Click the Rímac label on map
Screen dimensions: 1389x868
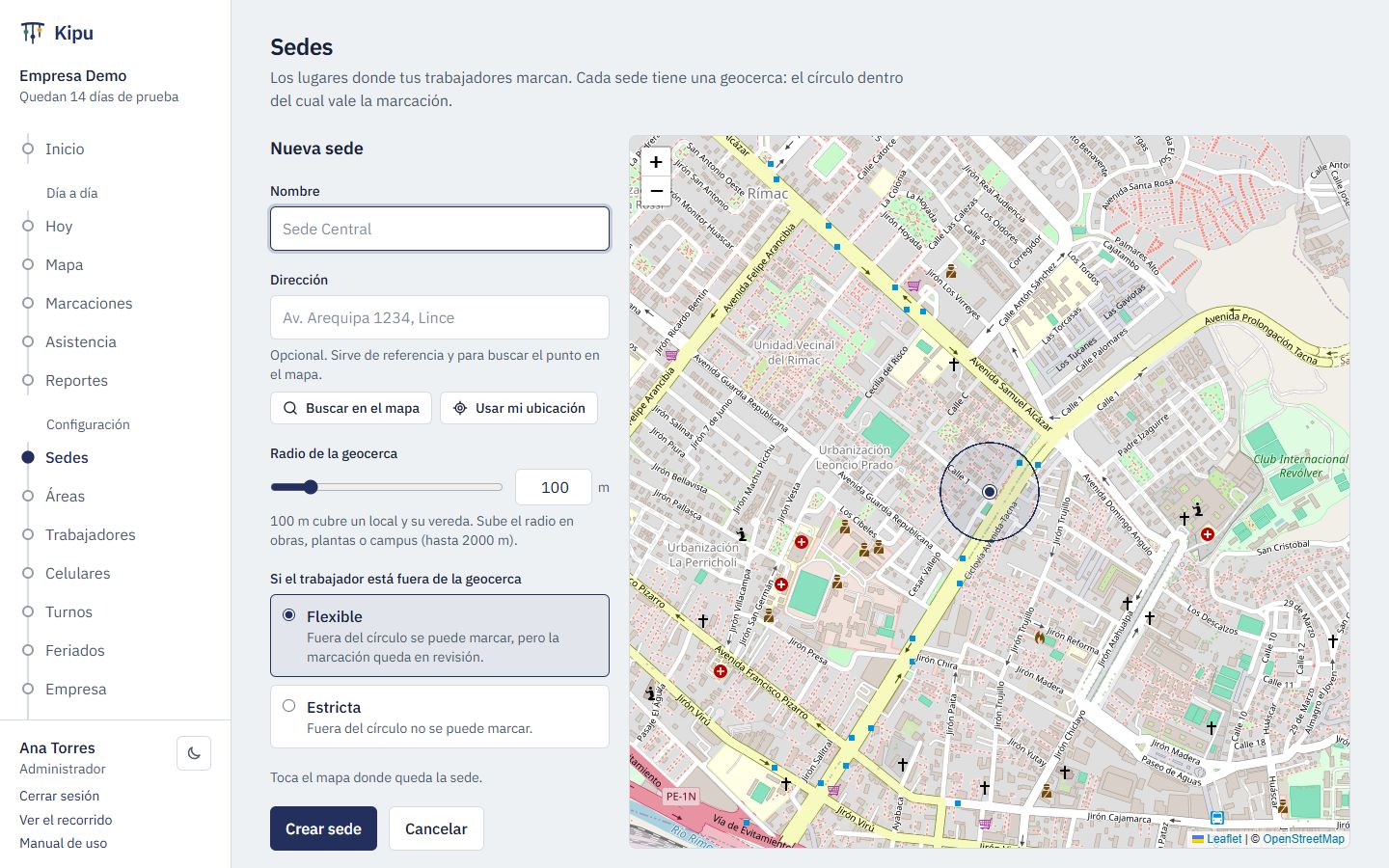[x=767, y=194]
